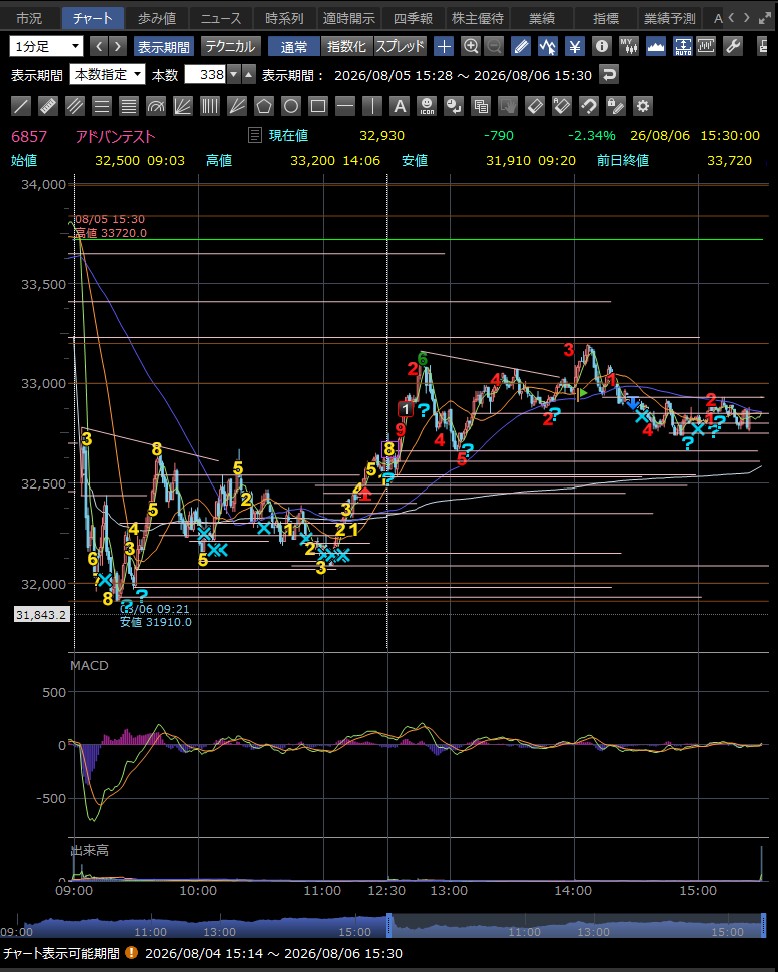The height and width of the screenshot is (972, 778).
Task: Open drawing settings gear icon
Action: click(x=643, y=106)
